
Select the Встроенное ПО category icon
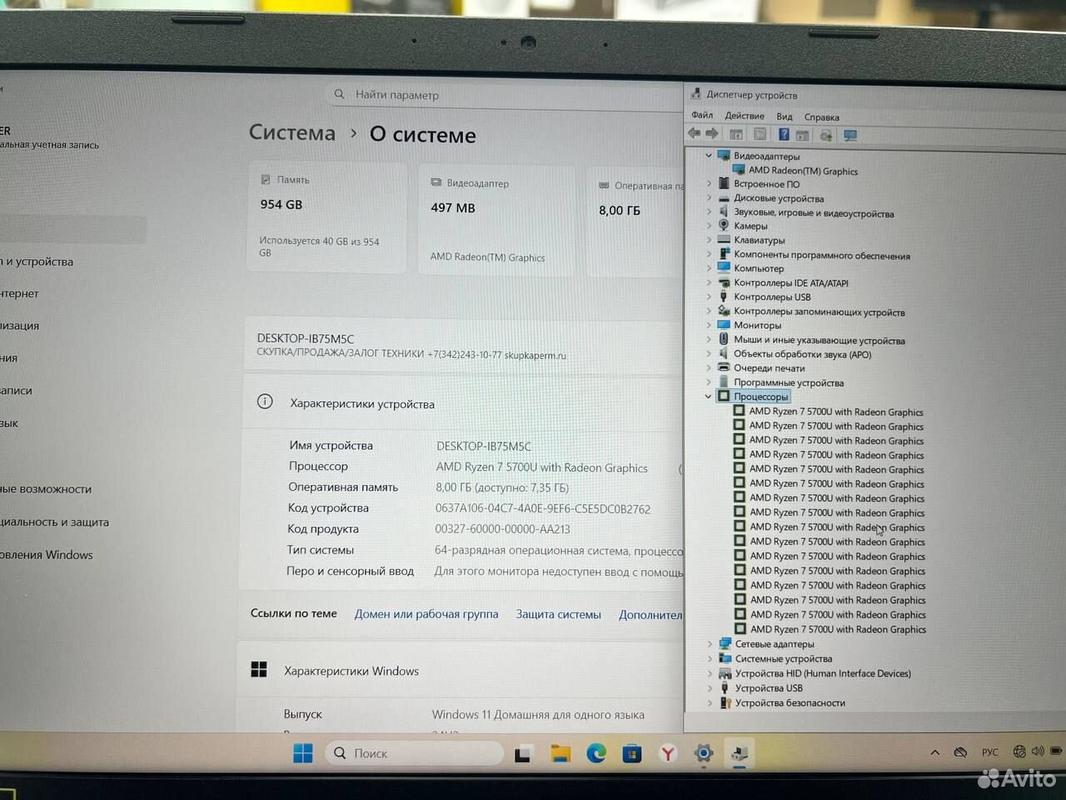(x=723, y=184)
